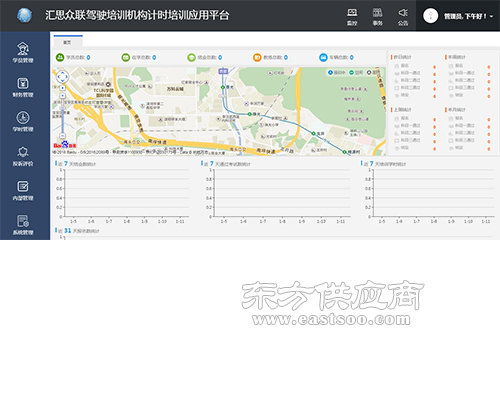The width and height of the screenshot is (500, 400).
Task: Click the green 学员总数 icon
Action: (60, 57)
